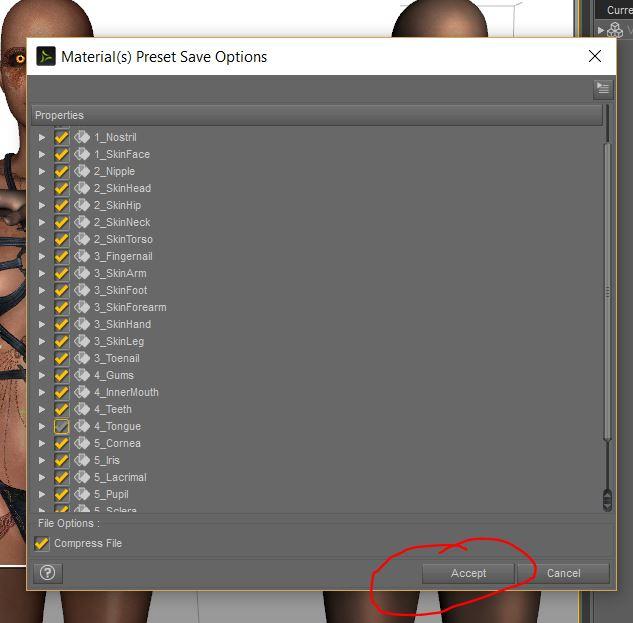Toggle the Compress File checkbox
Viewport: 633px width, 623px height.
pyautogui.click(x=42, y=543)
